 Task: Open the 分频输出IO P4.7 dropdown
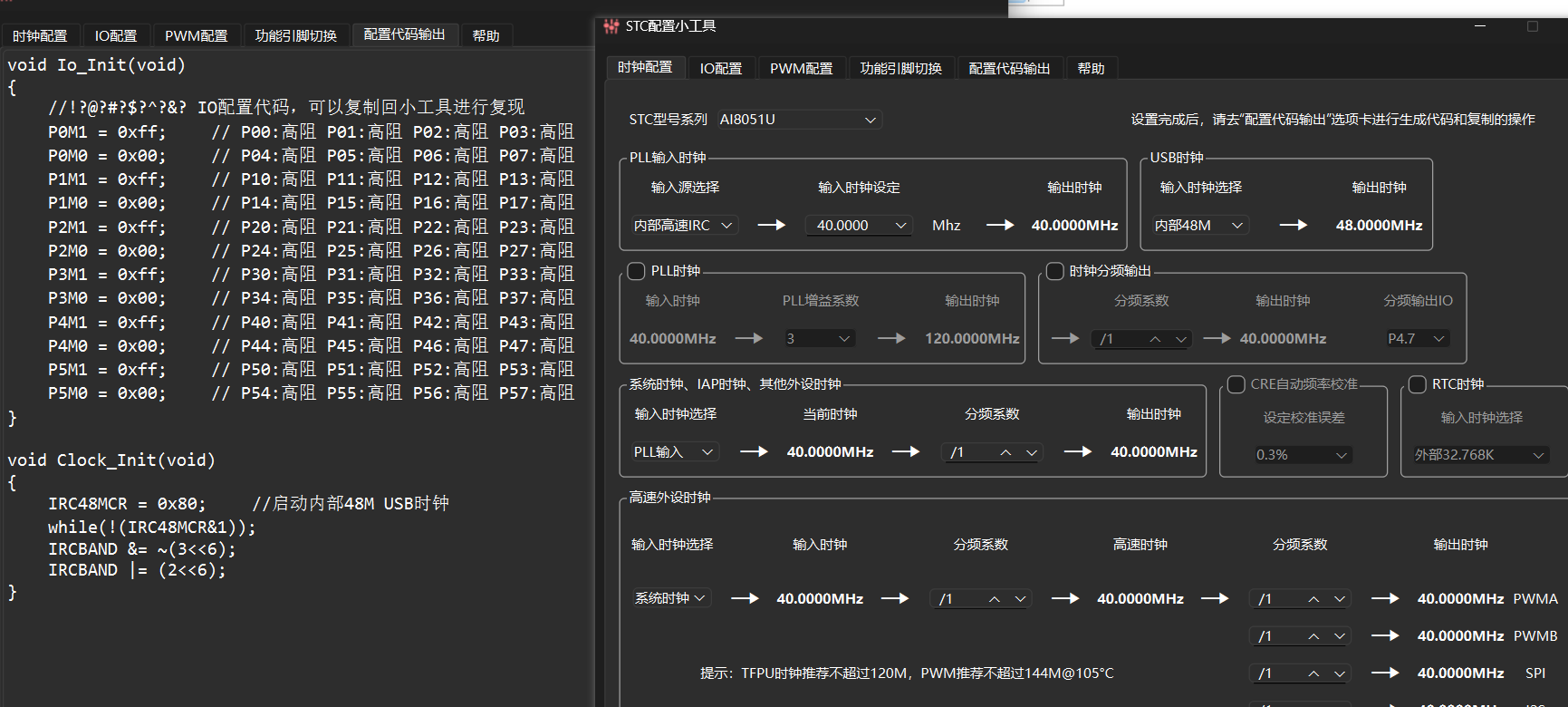1418,338
